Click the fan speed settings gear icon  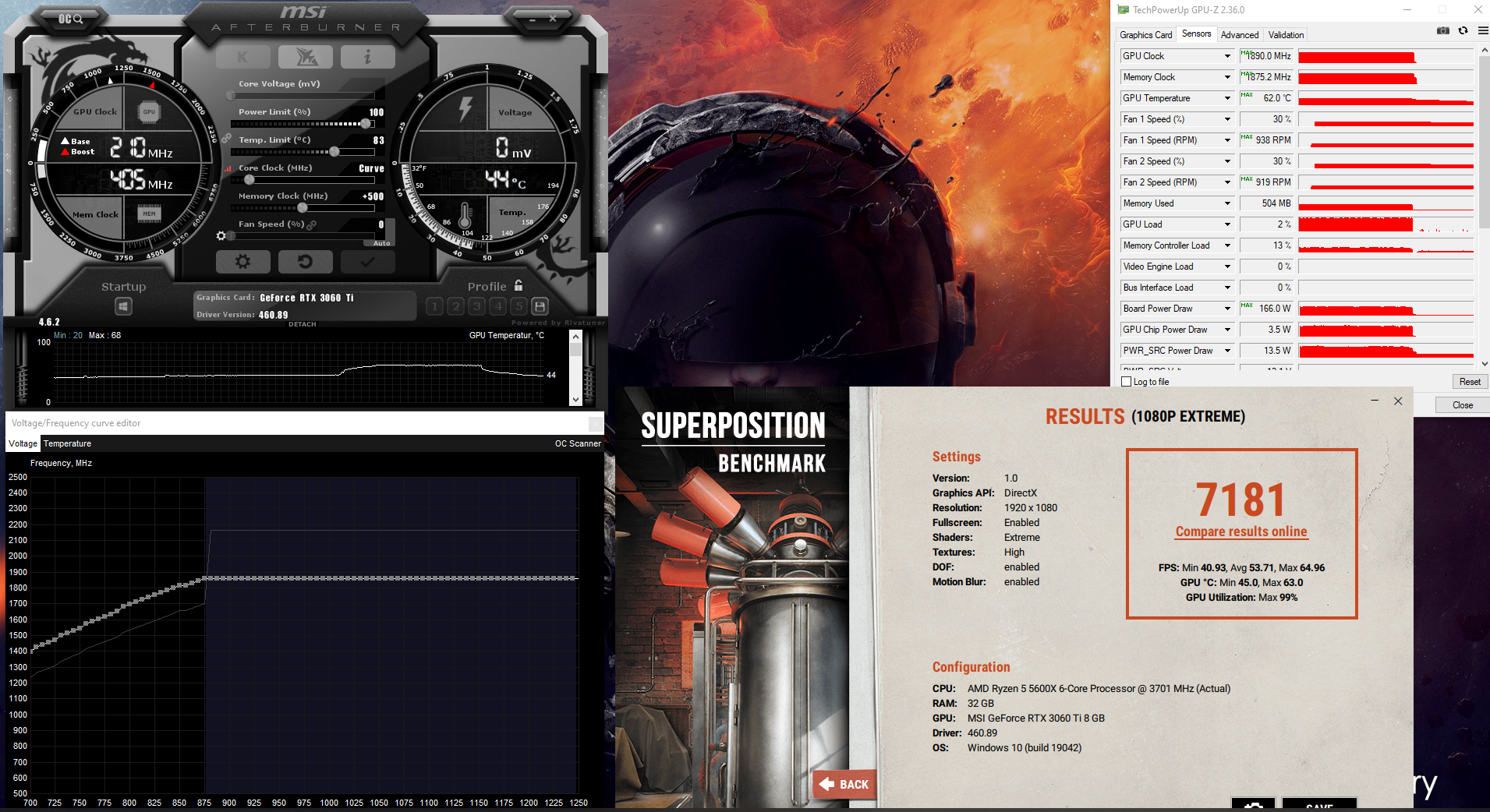tap(221, 235)
